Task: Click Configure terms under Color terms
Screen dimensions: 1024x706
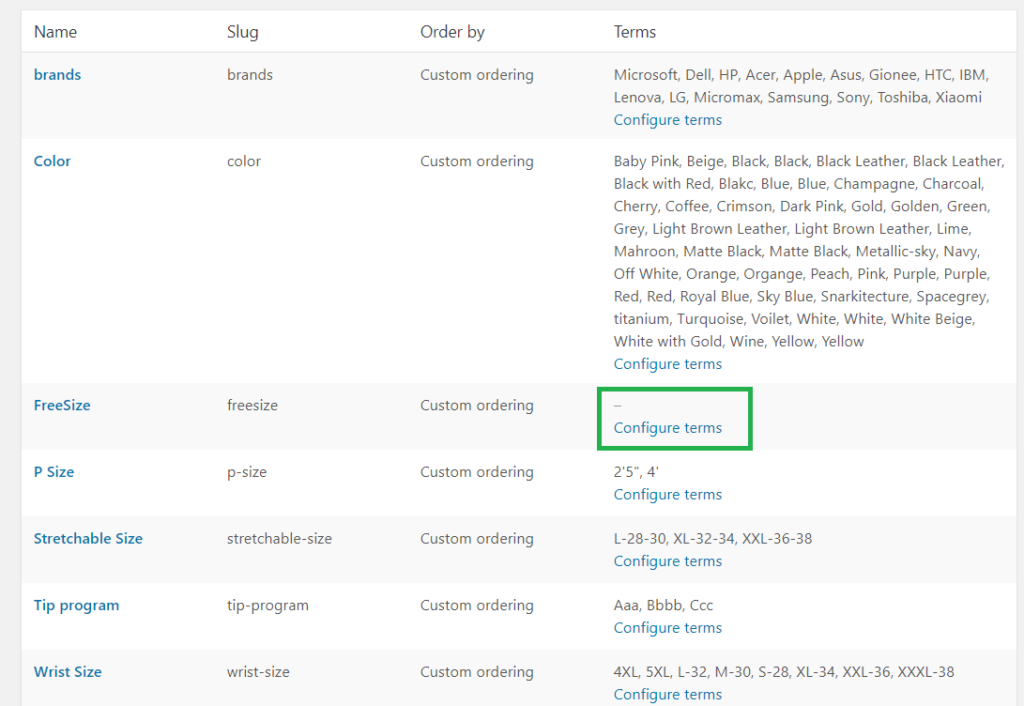Action: [667, 364]
